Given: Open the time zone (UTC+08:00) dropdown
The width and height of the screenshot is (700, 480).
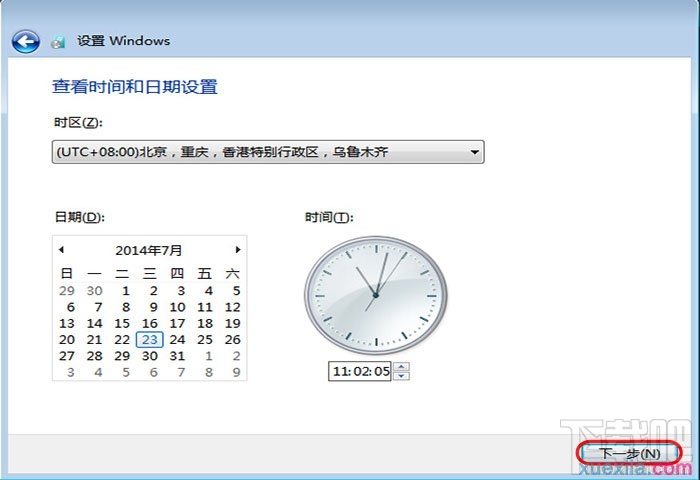Looking at the screenshot, I should pos(268,152).
